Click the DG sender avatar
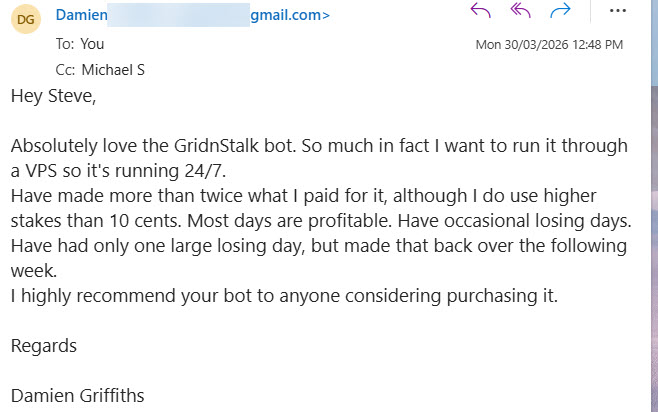Screen dimensions: 658x412 coord(26,18)
